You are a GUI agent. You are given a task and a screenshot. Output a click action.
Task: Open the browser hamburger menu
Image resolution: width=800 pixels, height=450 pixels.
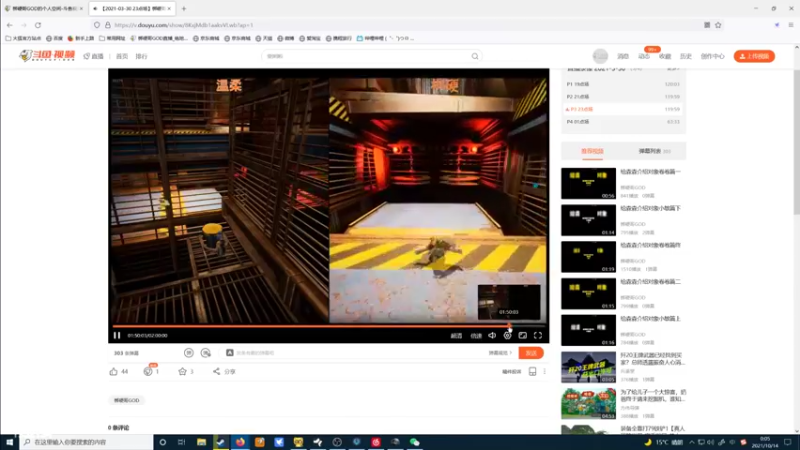(x=791, y=25)
